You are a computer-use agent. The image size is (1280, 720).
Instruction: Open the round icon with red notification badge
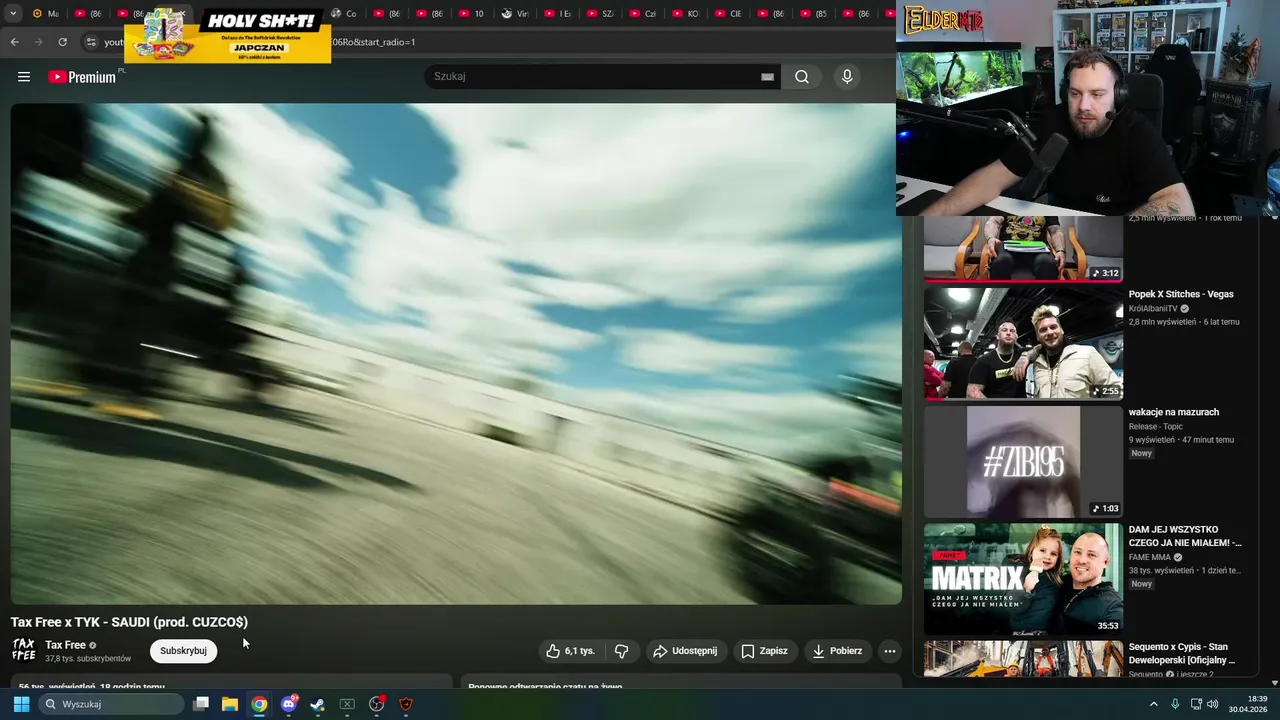click(377, 704)
